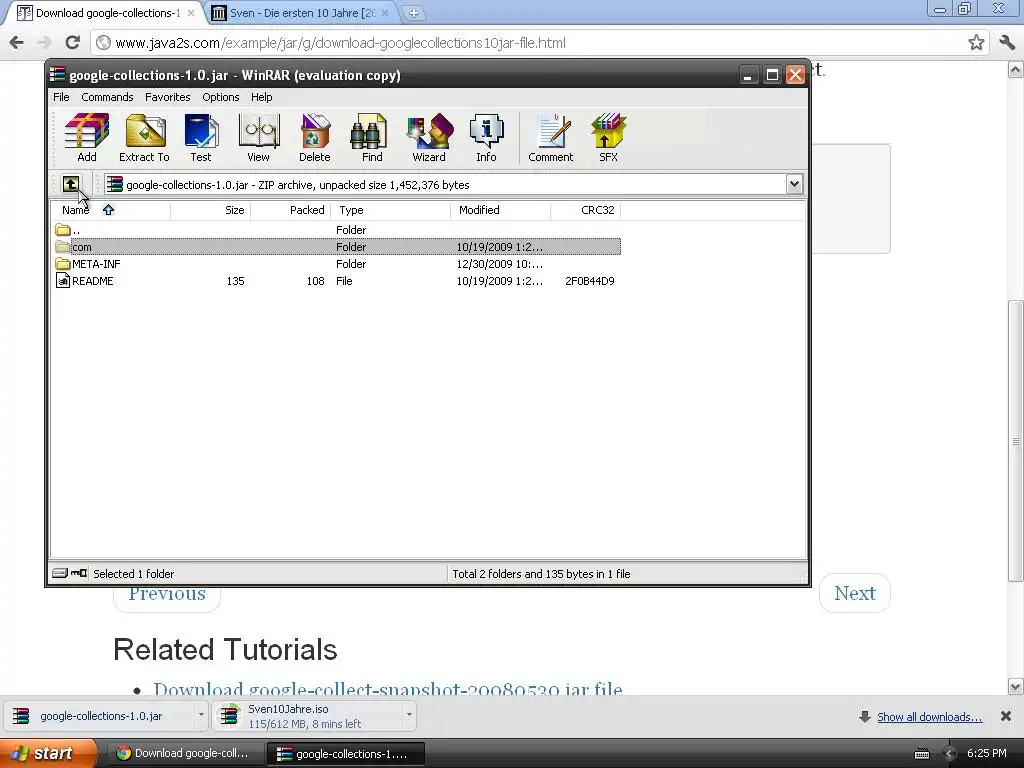Screen dimensions: 1024x768
Task: Click the browser page scrollbar up arrow
Action: click(x=1015, y=69)
